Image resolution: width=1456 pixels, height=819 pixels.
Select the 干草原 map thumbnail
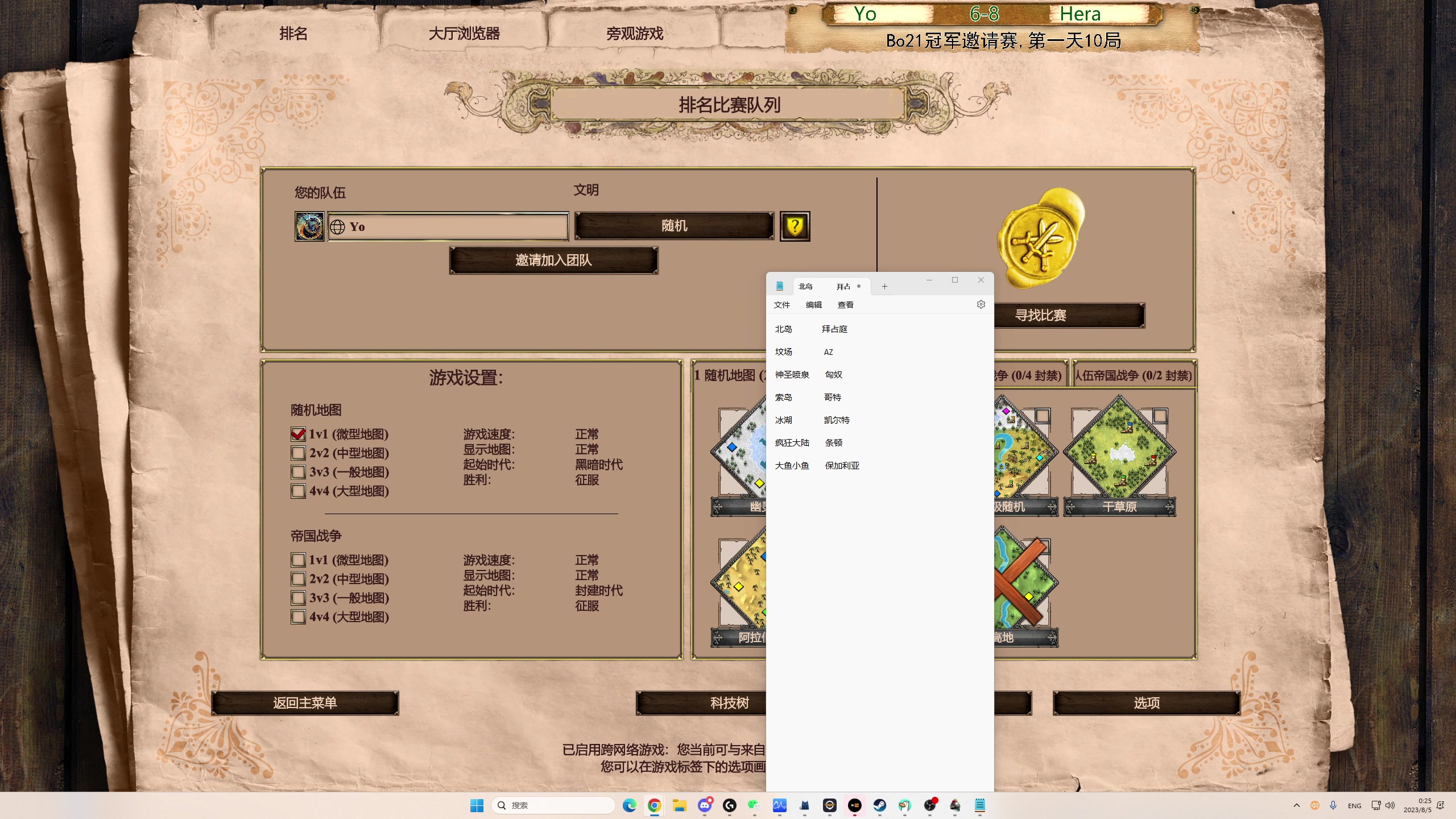pos(1119,453)
